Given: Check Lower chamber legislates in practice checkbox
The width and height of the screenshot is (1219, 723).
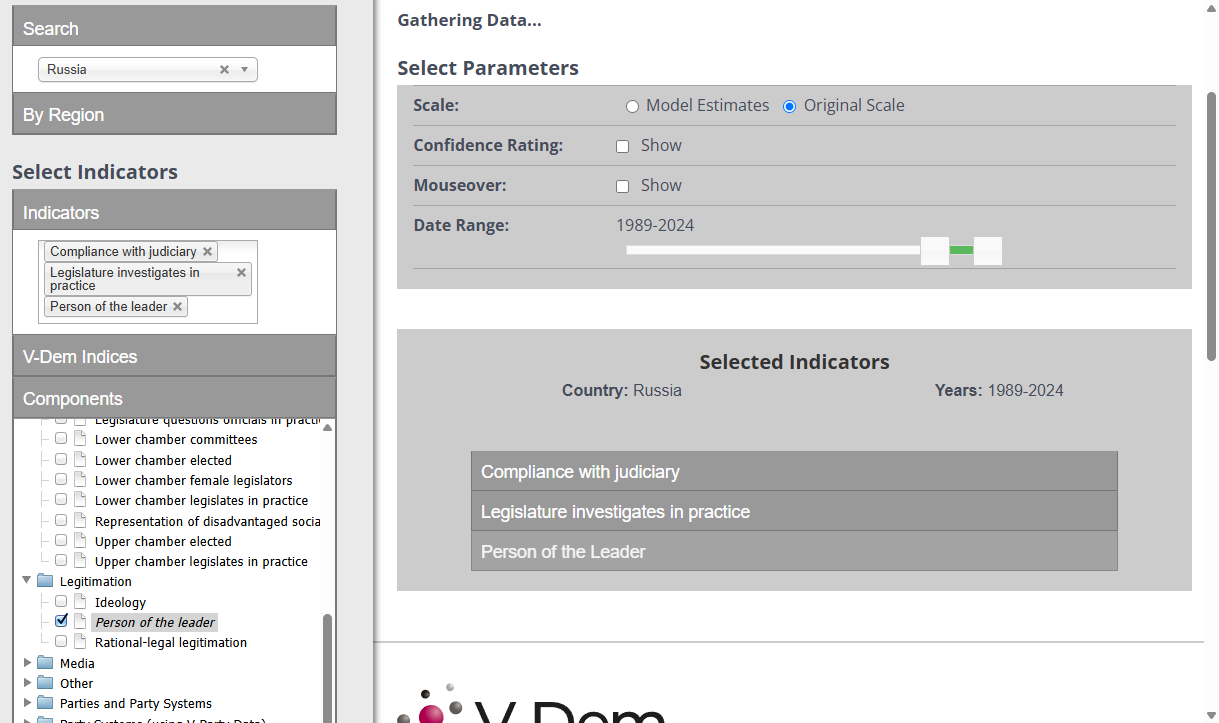Looking at the screenshot, I should [61, 499].
